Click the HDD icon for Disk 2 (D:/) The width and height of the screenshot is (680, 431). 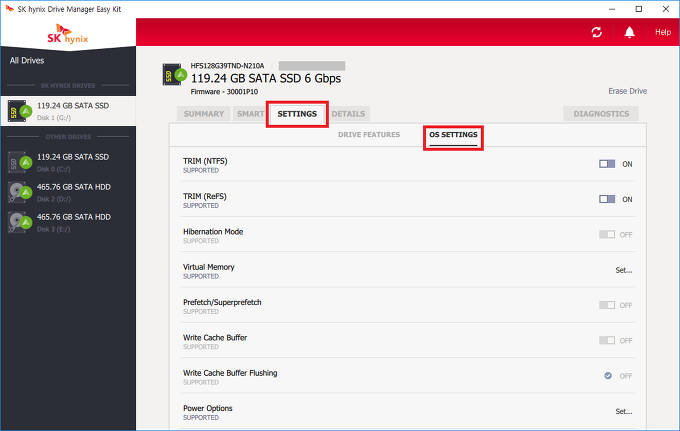[x=20, y=192]
